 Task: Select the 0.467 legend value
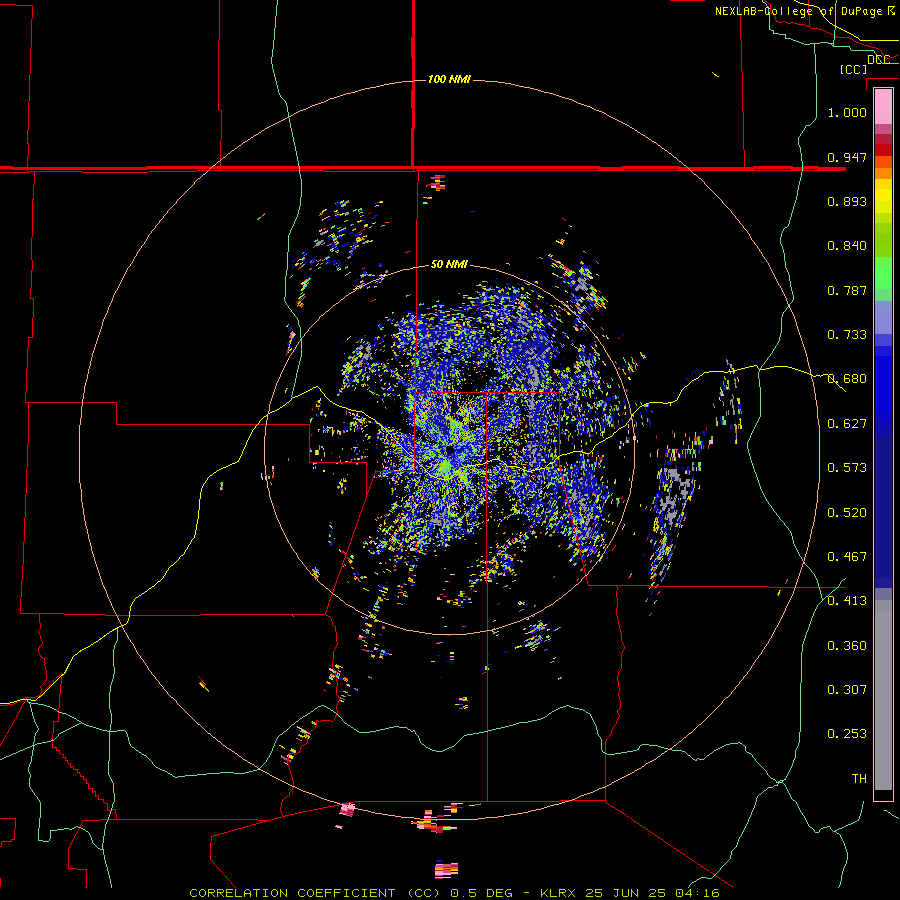(847, 557)
